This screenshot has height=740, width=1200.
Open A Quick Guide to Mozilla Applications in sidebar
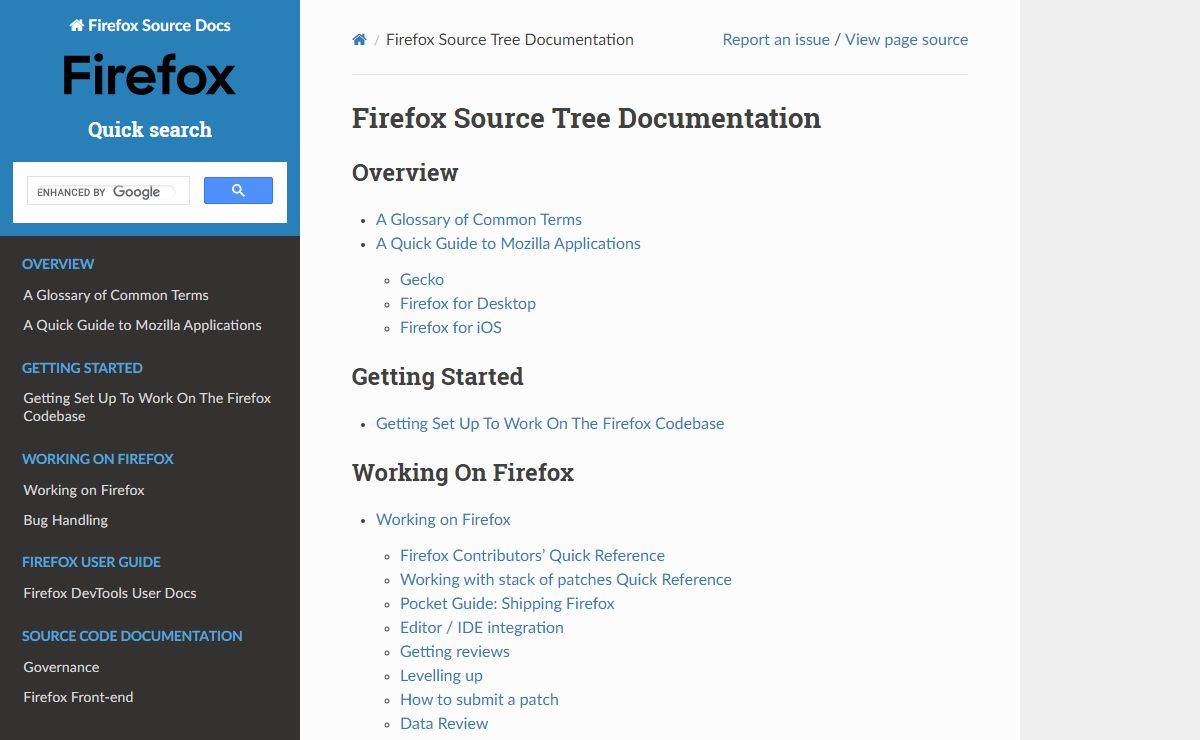142,325
